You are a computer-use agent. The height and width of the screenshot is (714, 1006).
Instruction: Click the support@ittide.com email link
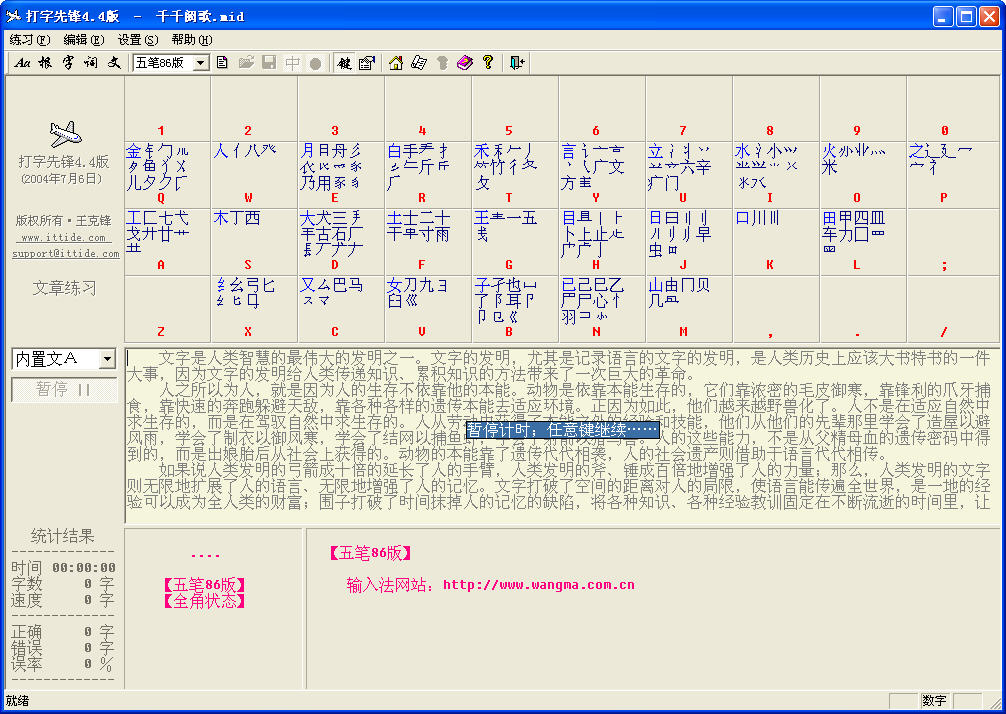click(x=65, y=254)
